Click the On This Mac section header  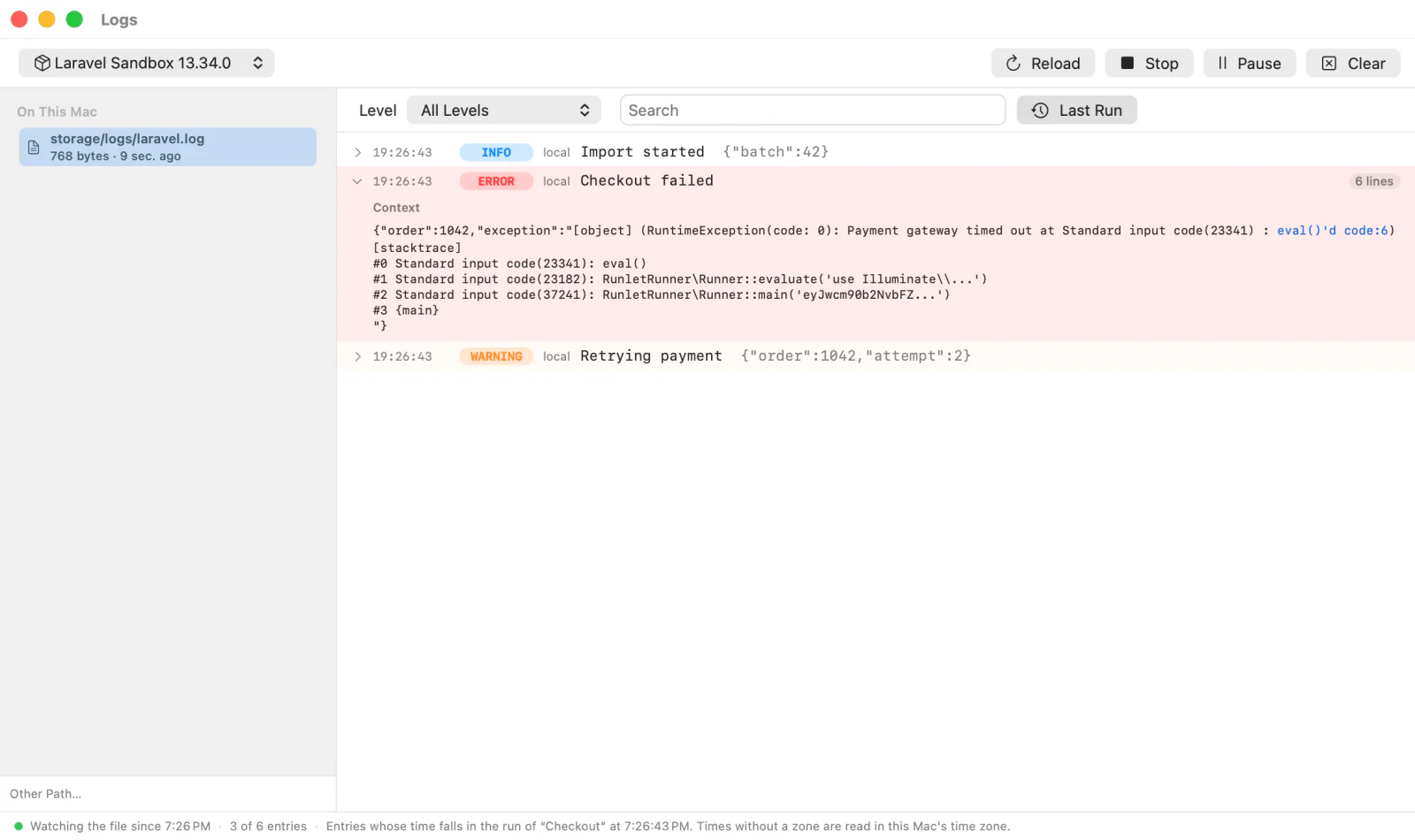tap(57, 111)
